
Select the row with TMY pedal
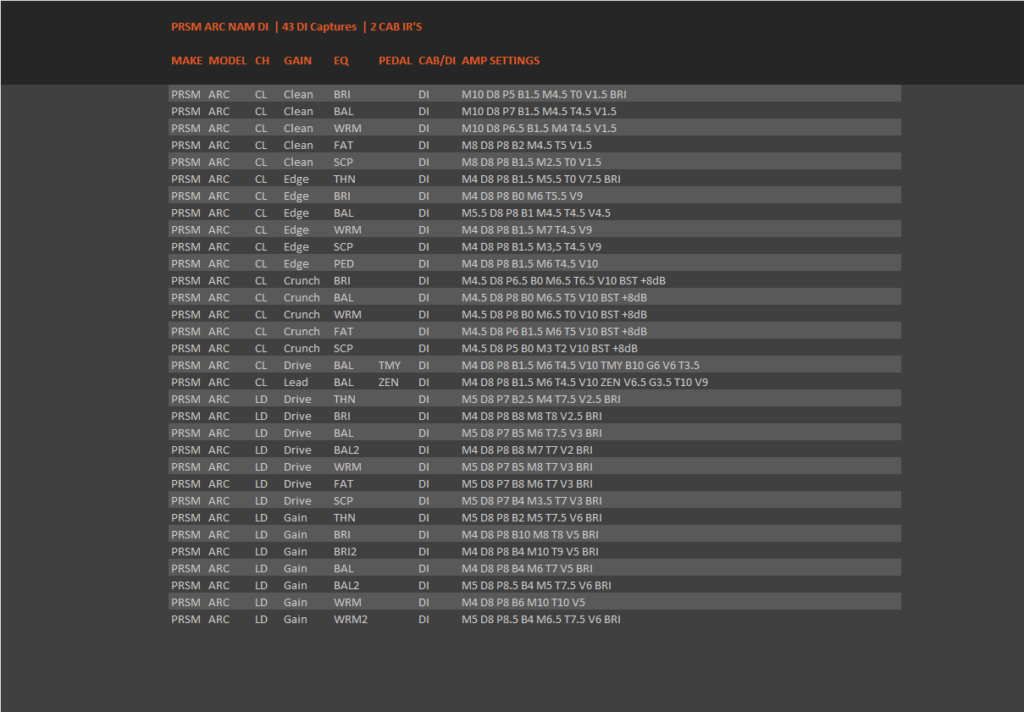[535, 365]
